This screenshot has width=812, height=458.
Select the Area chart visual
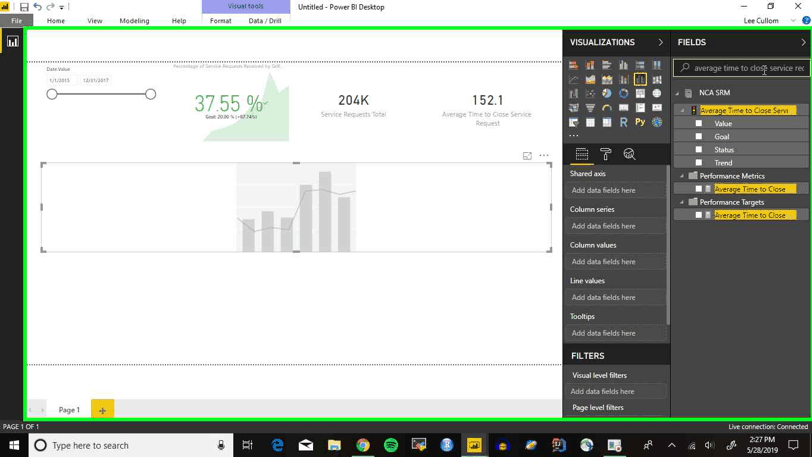(x=590, y=79)
